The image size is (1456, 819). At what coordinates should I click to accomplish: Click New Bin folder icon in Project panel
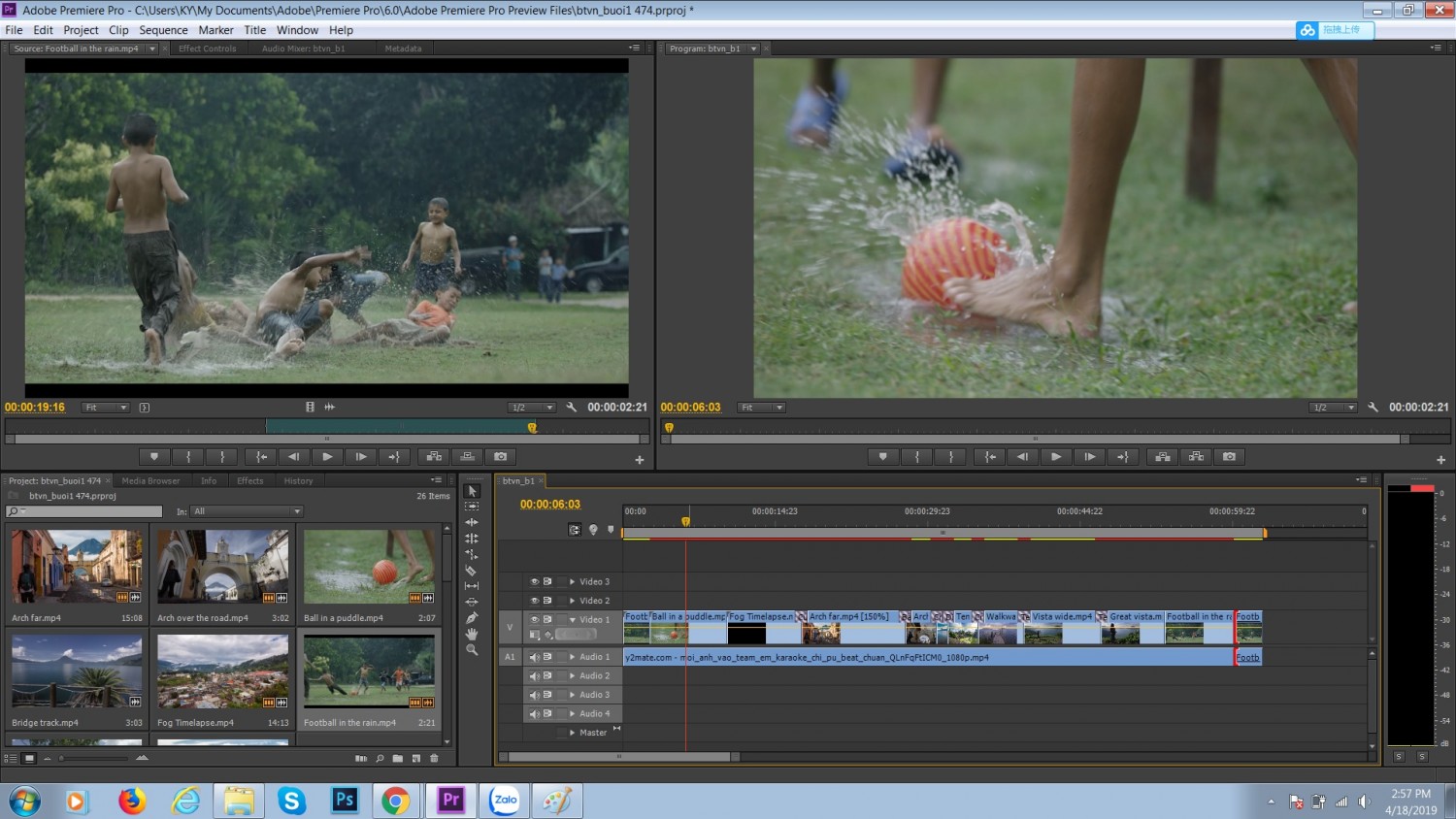coord(398,758)
